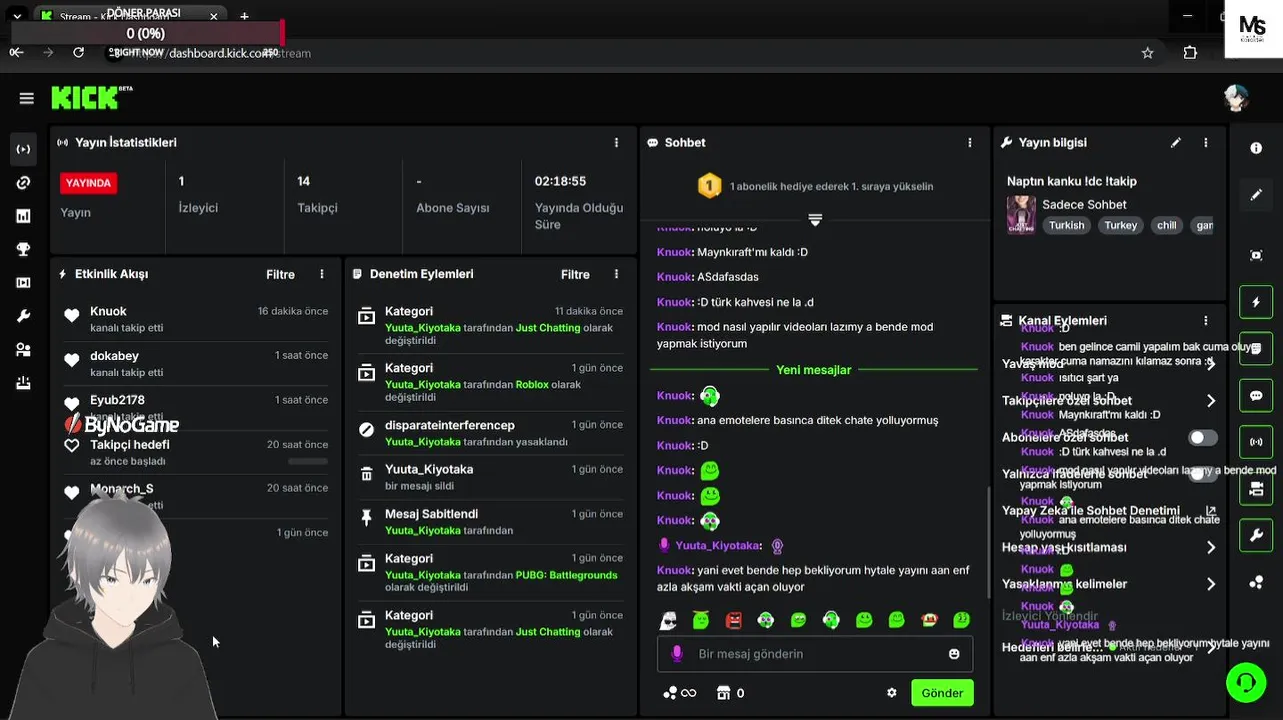Click the Turkish tag chip
Image resolution: width=1283 pixels, height=720 pixels.
click(1066, 225)
